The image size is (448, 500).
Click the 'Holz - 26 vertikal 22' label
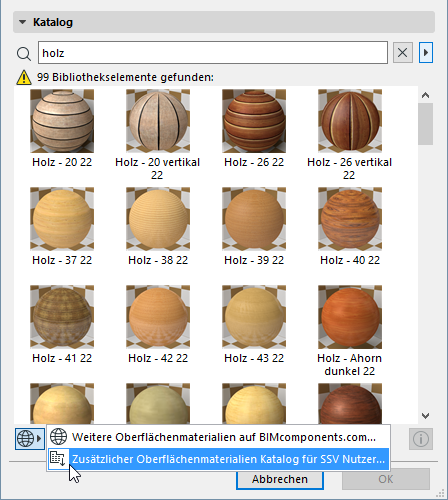point(349,169)
